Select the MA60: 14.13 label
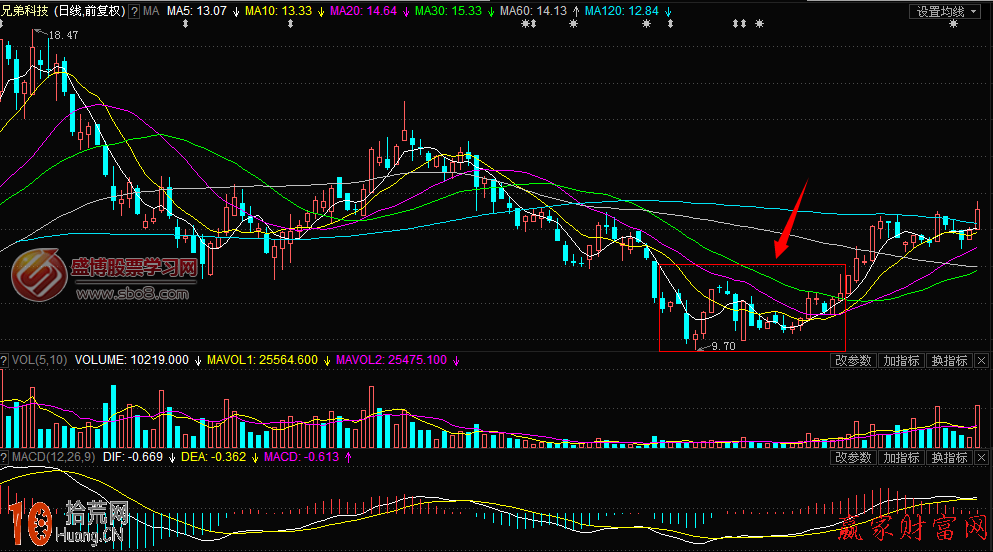The width and height of the screenshot is (993, 552). 533,11
